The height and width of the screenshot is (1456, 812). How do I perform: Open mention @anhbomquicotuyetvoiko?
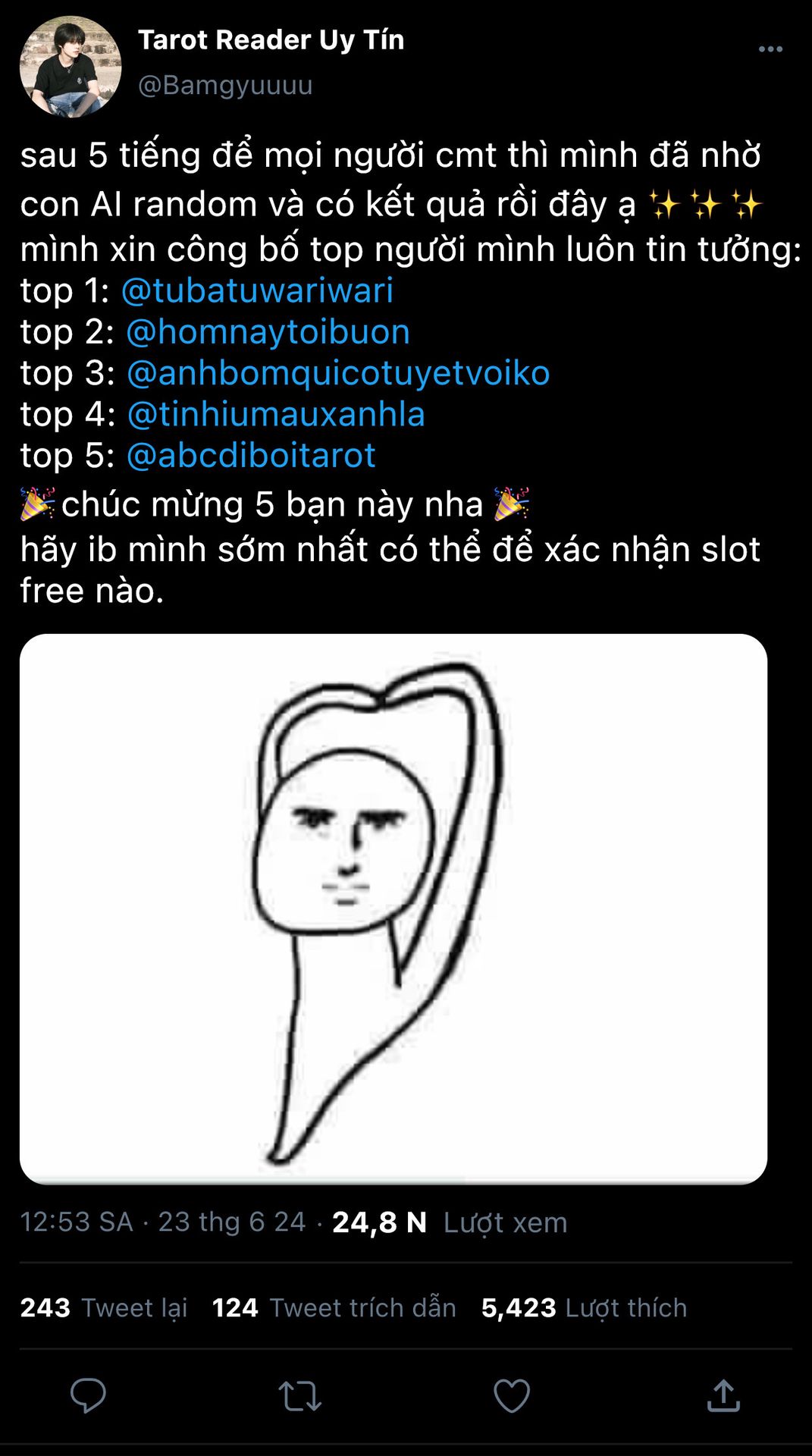pos(338,373)
